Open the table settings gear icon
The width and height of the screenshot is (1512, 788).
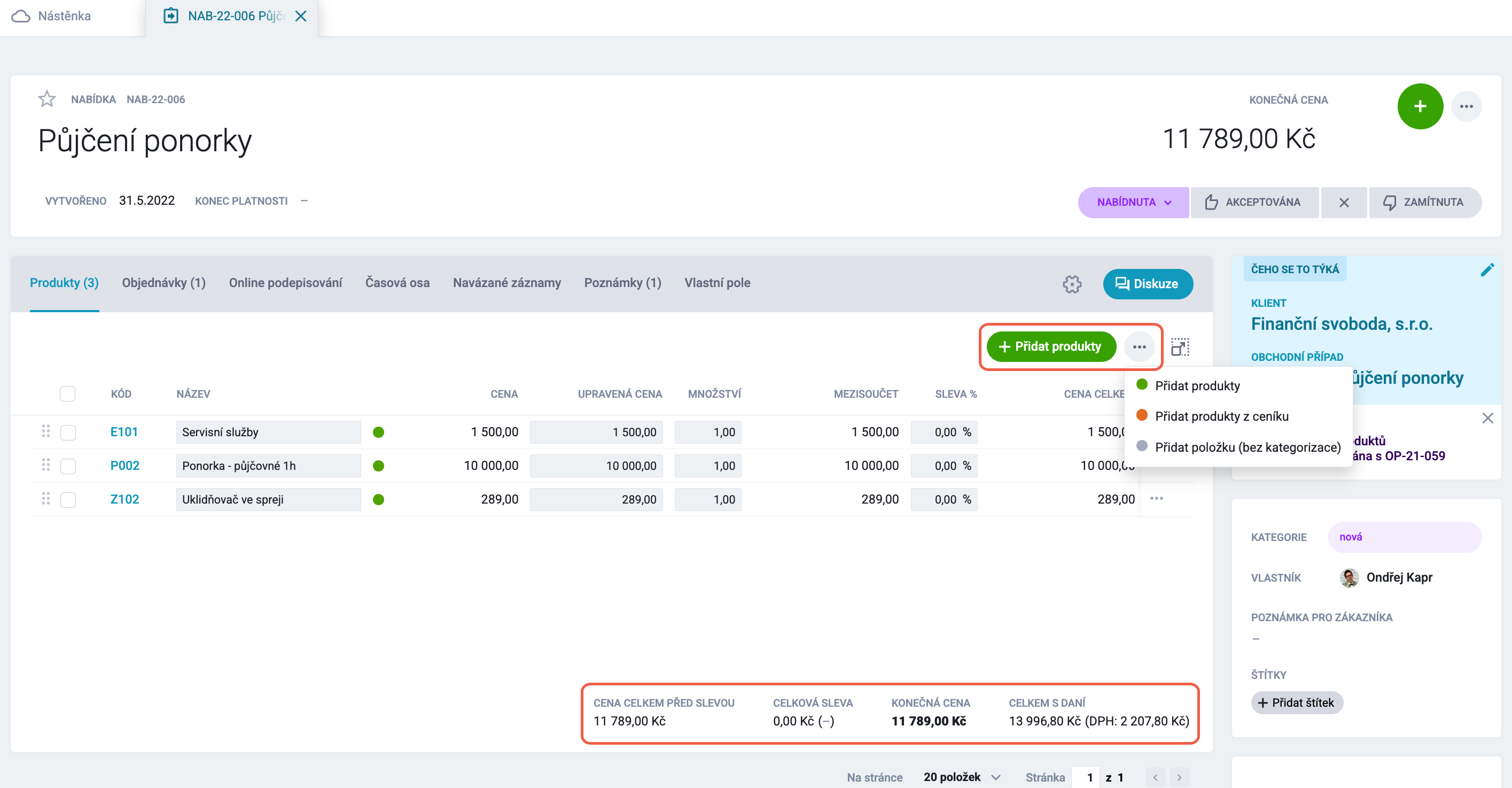click(x=1072, y=284)
